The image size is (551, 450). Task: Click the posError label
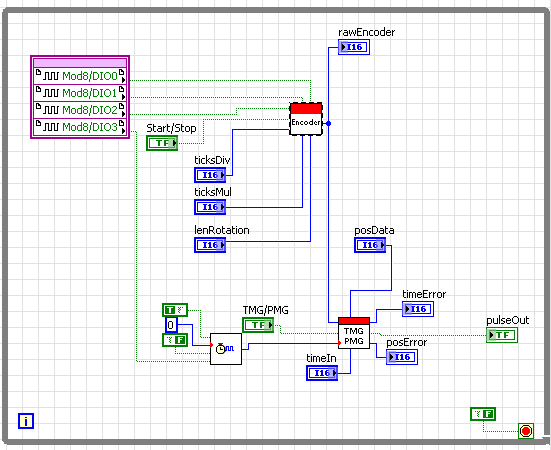click(x=407, y=342)
